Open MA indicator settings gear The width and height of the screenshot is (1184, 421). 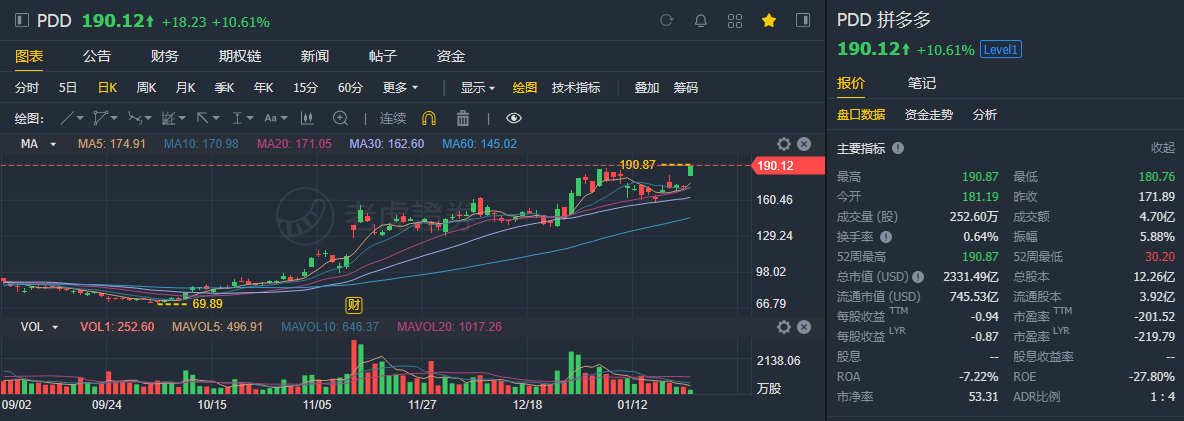(x=784, y=143)
